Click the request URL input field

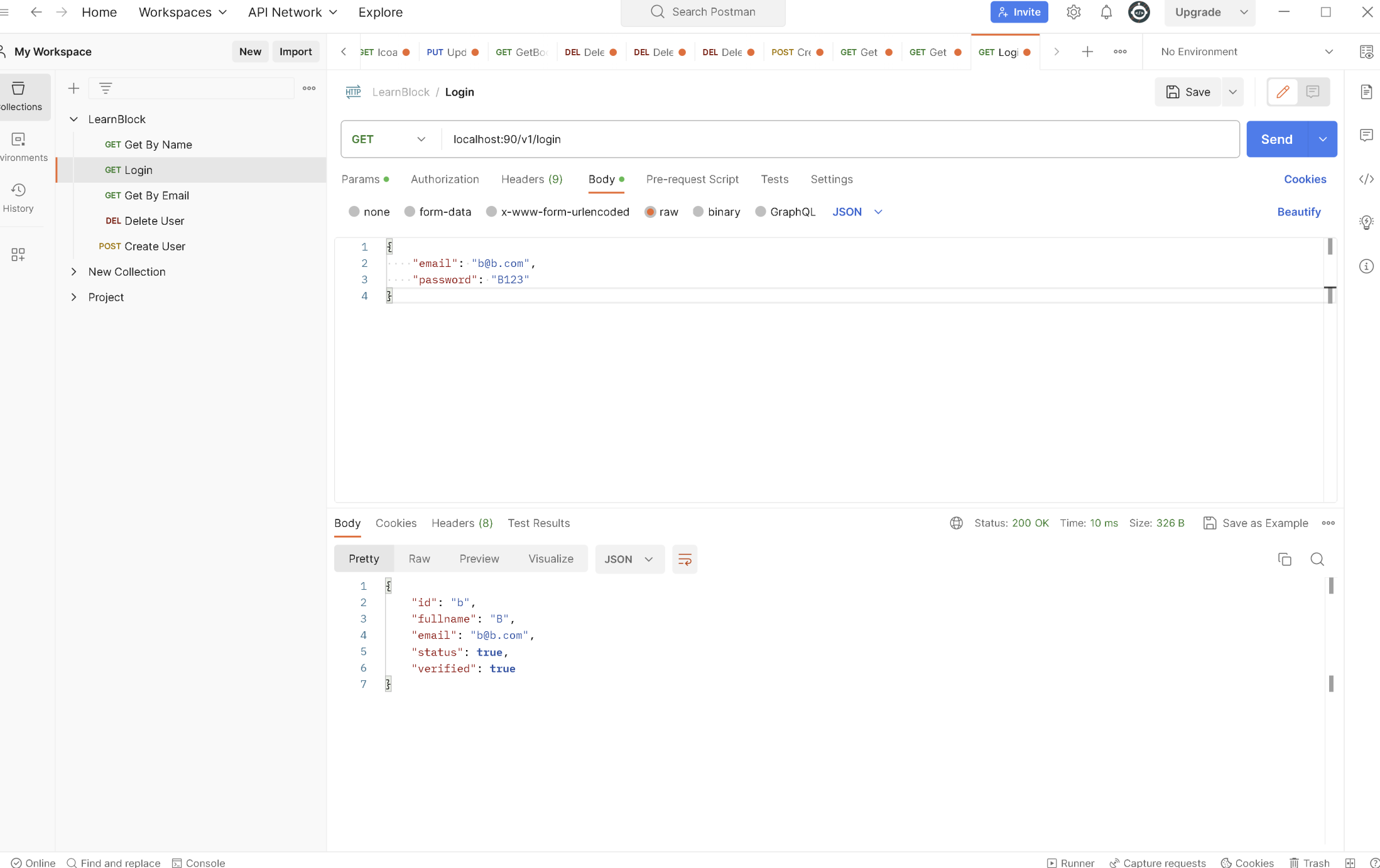[x=817, y=139]
